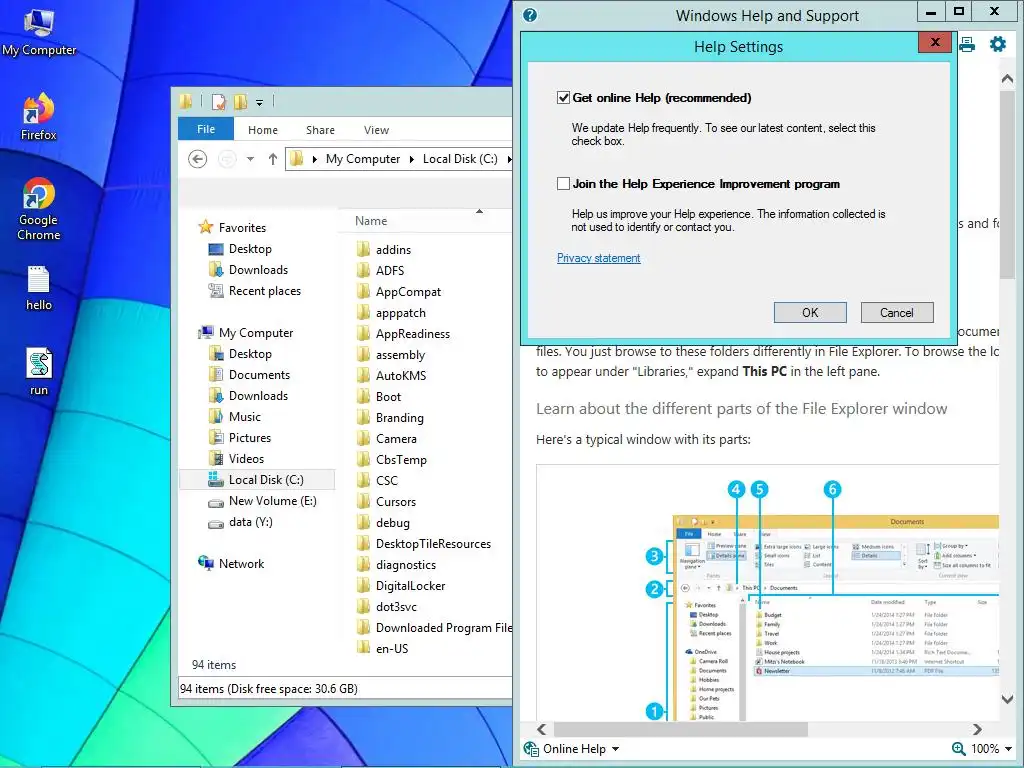Open the File tab in Explorer
Screen dimensions: 1024x768
[206, 129]
